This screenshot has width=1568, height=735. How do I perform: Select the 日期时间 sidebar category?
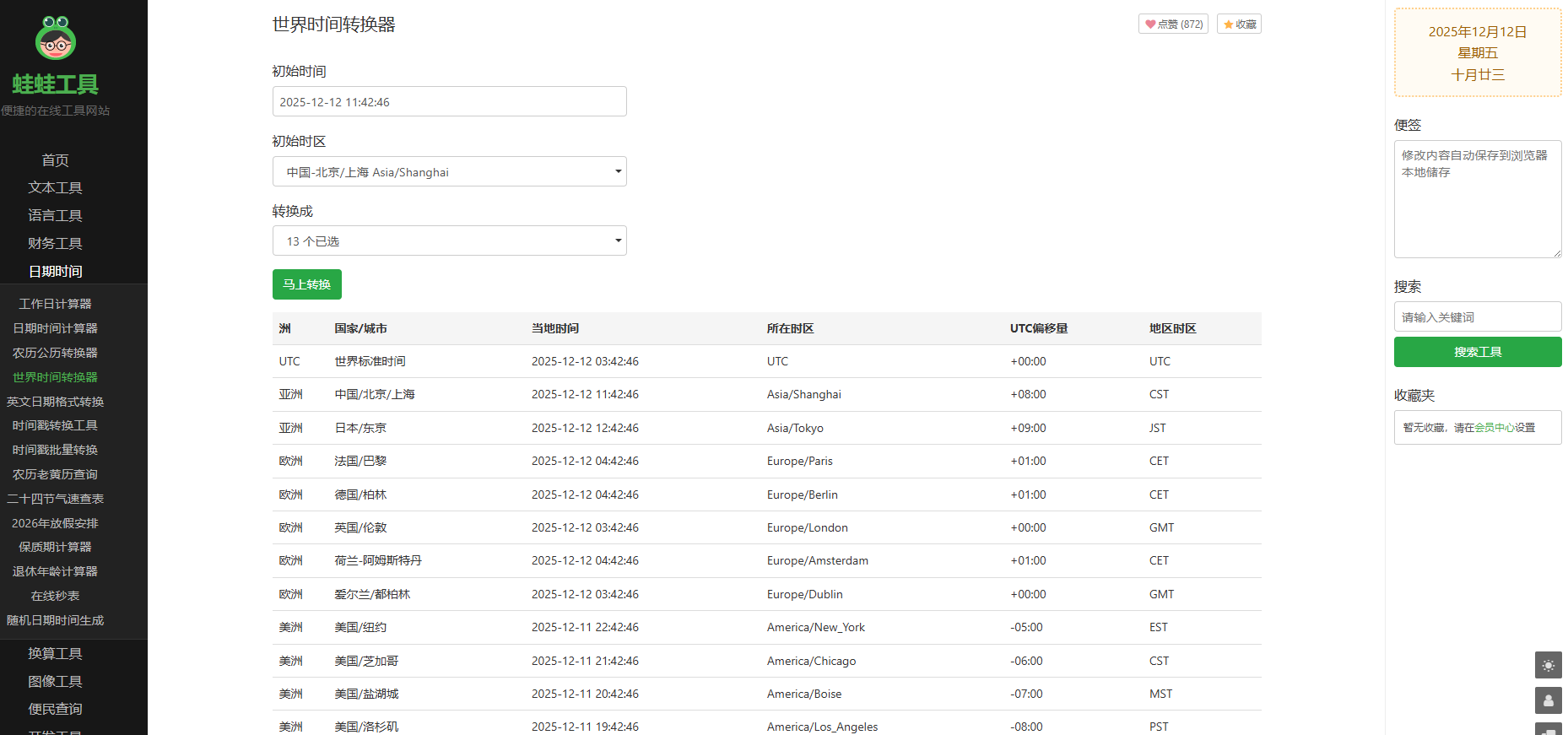[x=56, y=271]
